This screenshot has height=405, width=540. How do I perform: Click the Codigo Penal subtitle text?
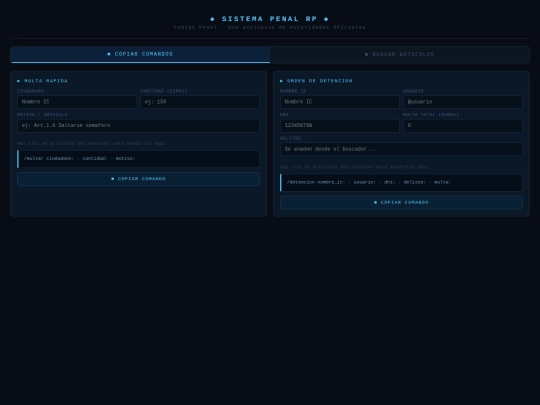tap(269, 27)
